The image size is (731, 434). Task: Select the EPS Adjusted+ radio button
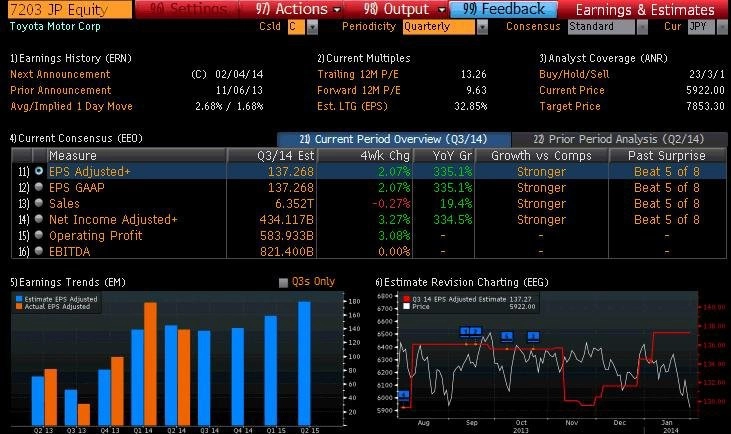tap(39, 172)
